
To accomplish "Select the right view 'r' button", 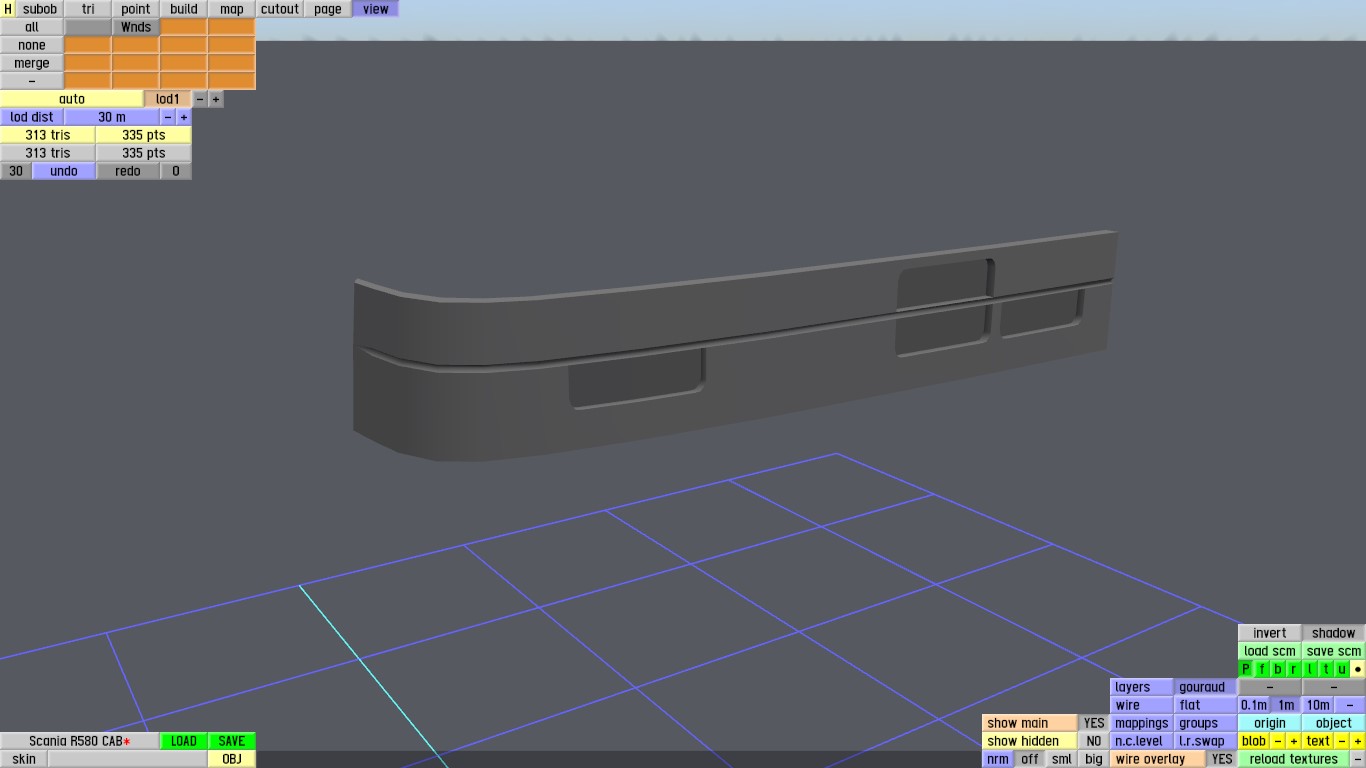I will (1294, 669).
